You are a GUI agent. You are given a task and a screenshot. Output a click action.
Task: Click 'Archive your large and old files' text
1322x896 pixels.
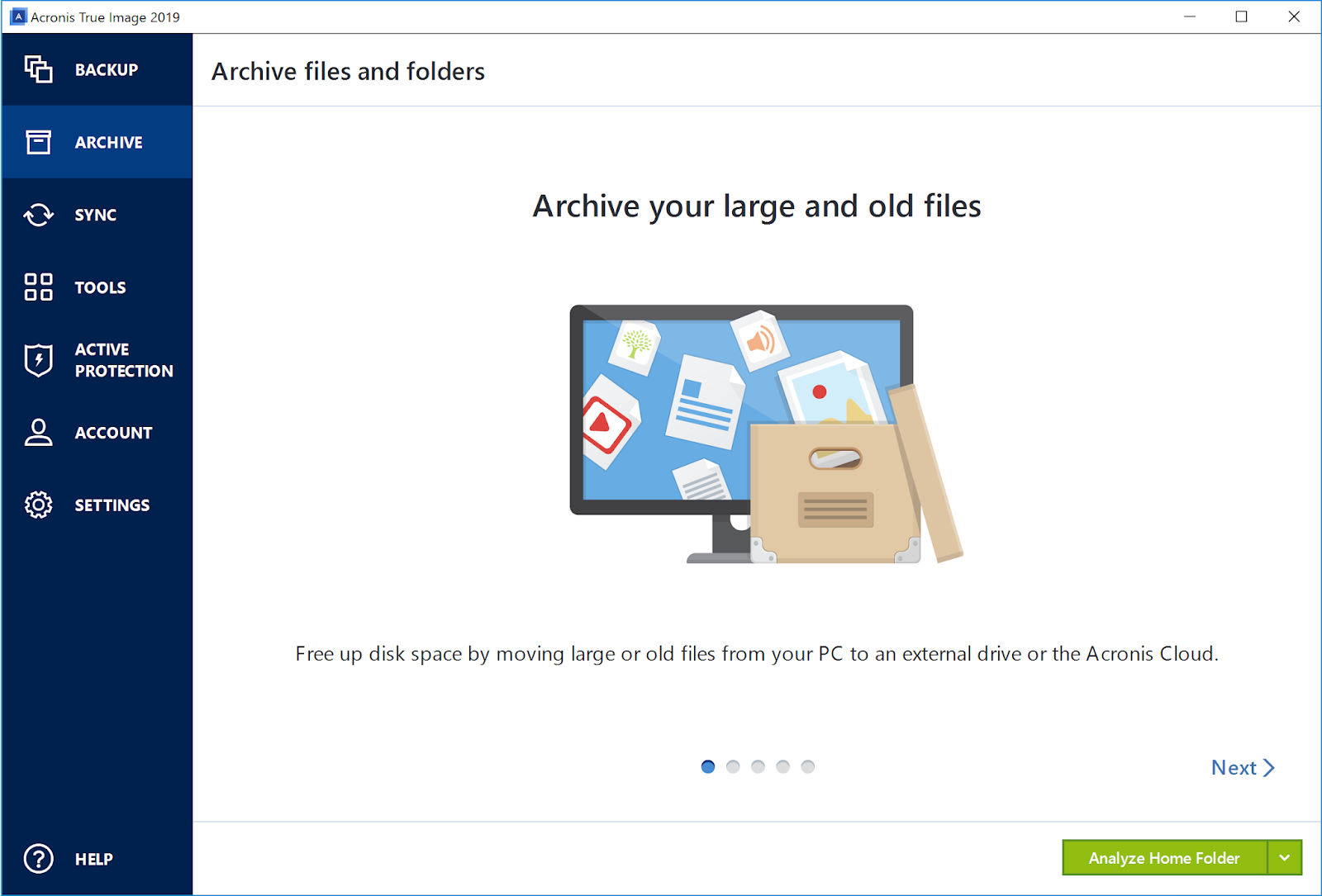[x=757, y=206]
